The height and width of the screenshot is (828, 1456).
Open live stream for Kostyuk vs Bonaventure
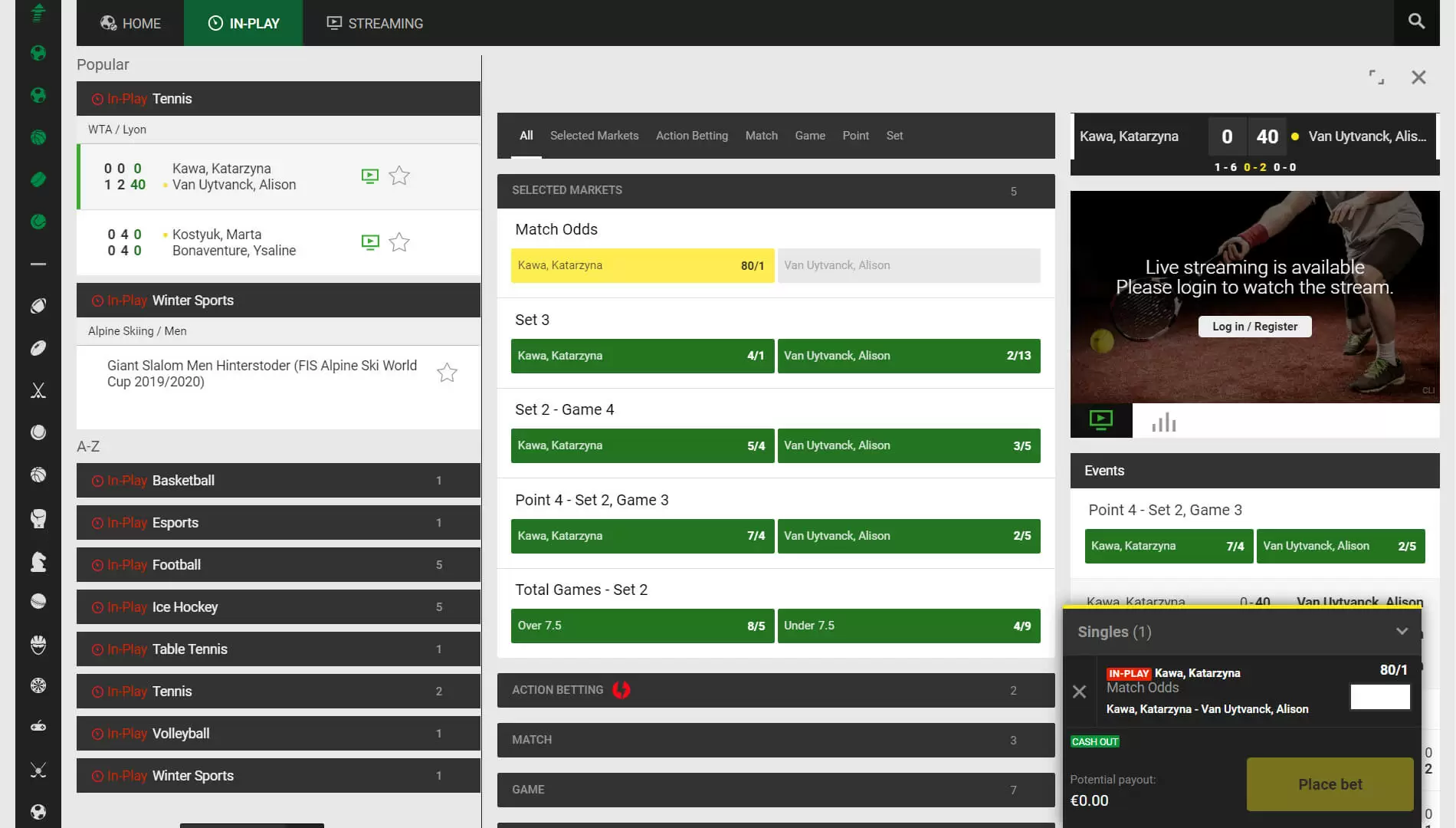tap(369, 242)
